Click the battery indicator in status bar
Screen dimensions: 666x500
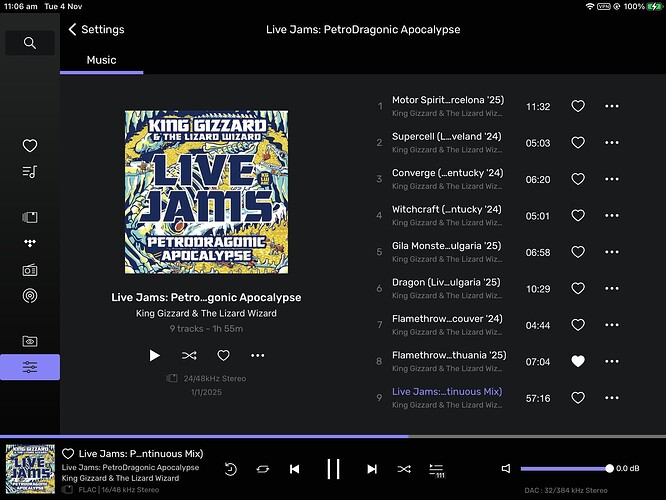(x=654, y=6)
